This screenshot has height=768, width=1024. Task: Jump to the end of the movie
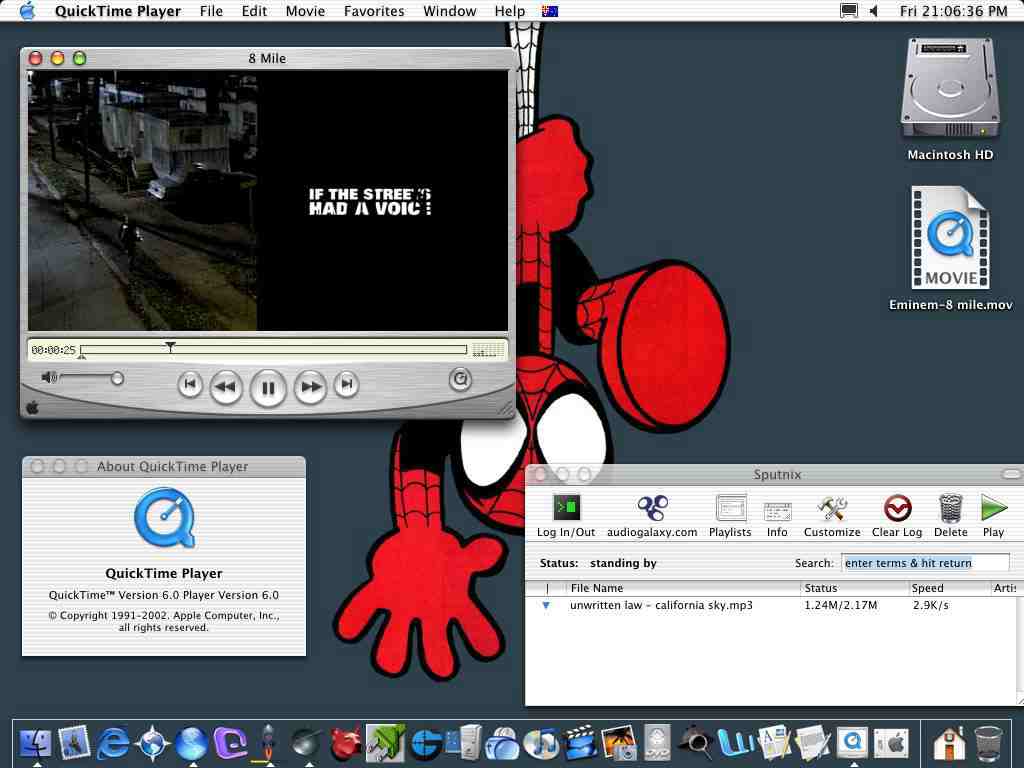(x=347, y=384)
